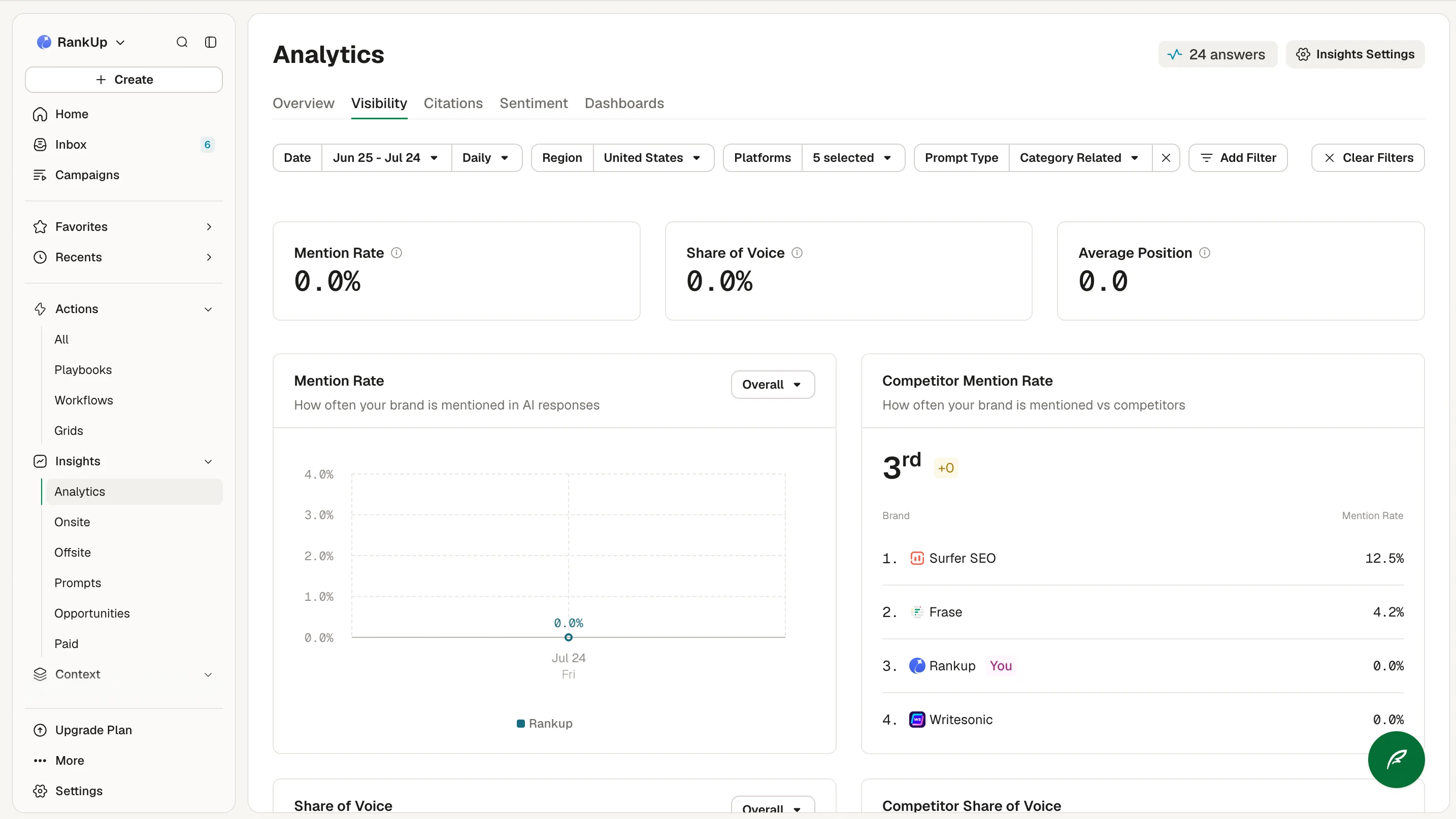
Task: Click the Create button
Action: click(124, 80)
